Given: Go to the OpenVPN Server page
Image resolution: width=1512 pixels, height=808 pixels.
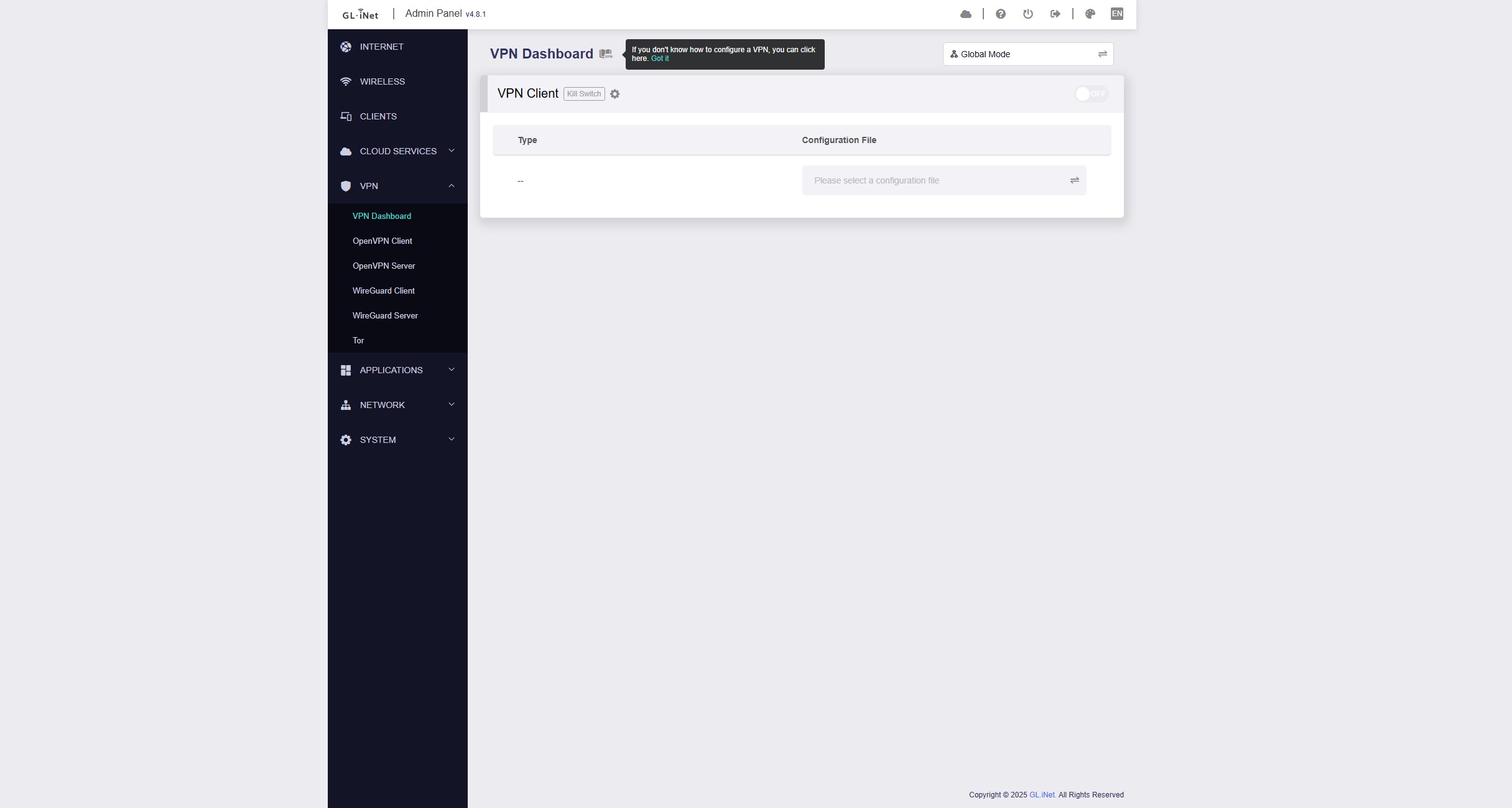Looking at the screenshot, I should (383, 266).
